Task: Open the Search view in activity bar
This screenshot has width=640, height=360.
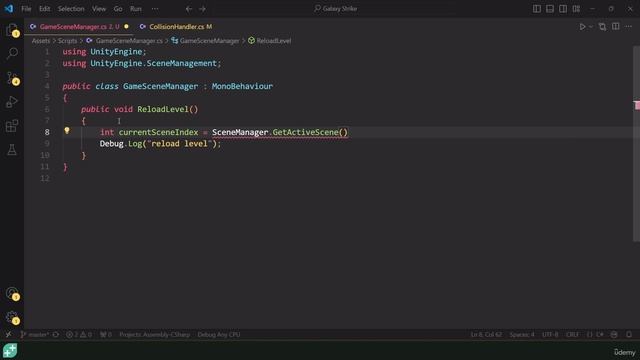Action: coord(12,53)
